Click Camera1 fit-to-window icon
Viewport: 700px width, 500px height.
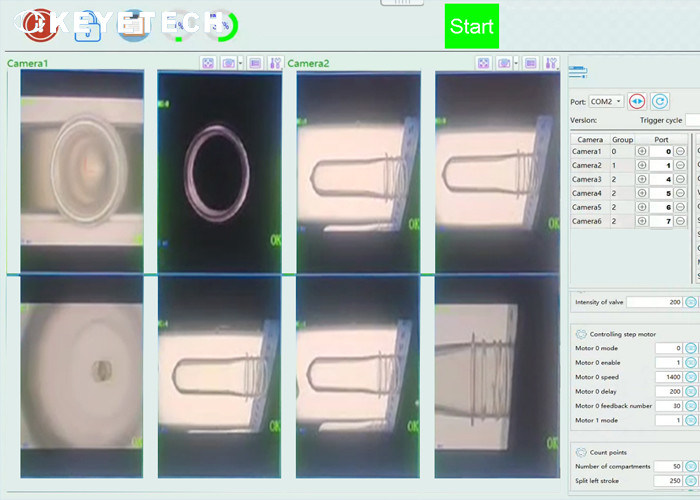coord(208,63)
